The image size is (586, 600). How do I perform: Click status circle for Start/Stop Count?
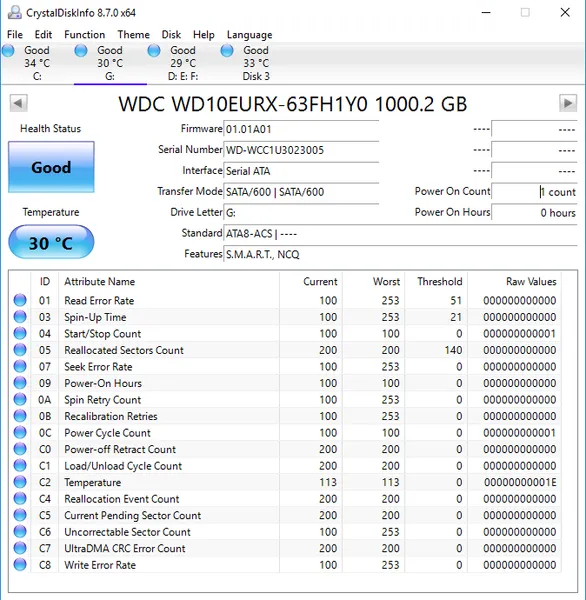[20, 333]
